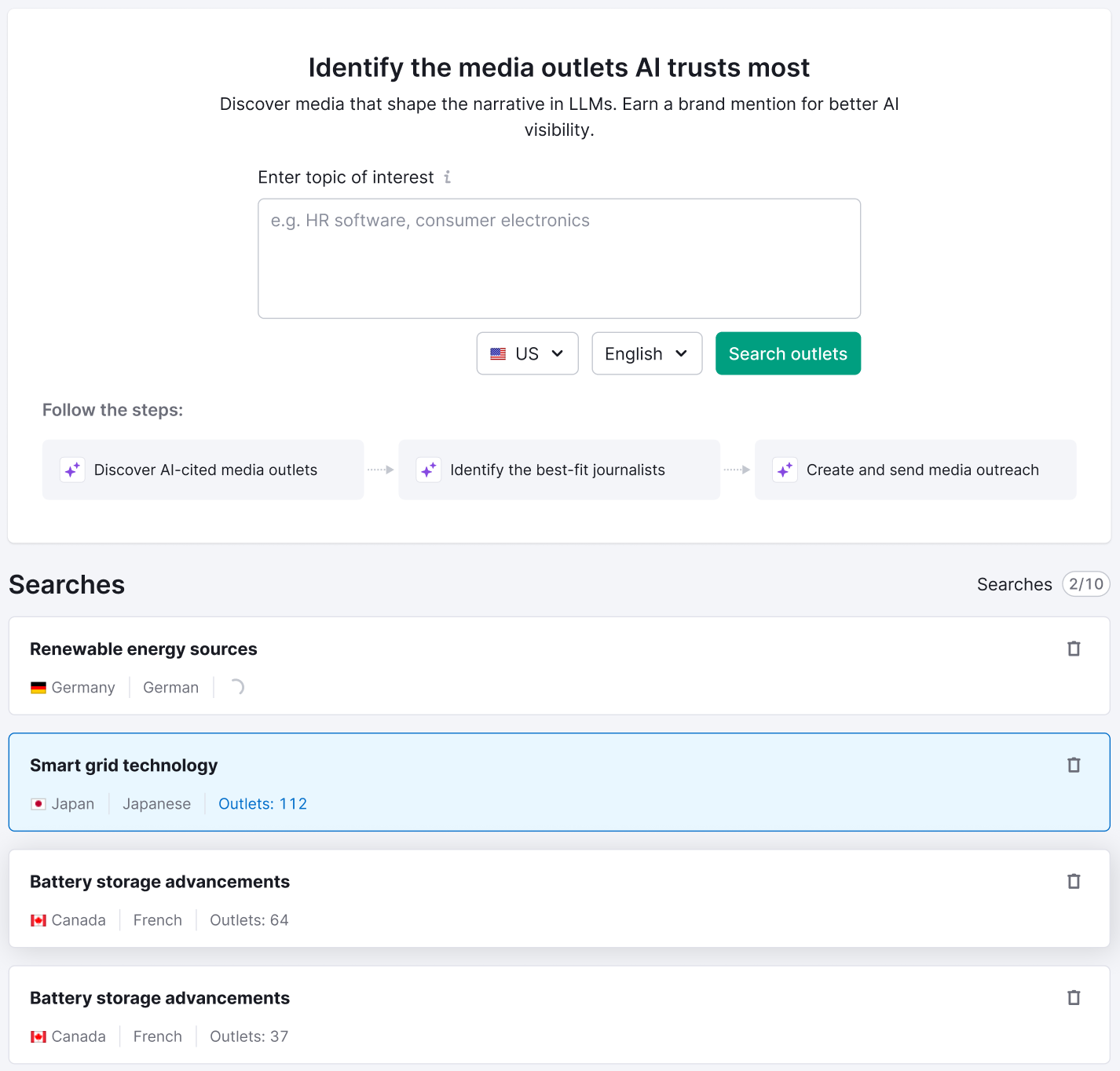The width and height of the screenshot is (1120, 1071).
Task: Open the Outlets: 112 link
Action: 262,804
